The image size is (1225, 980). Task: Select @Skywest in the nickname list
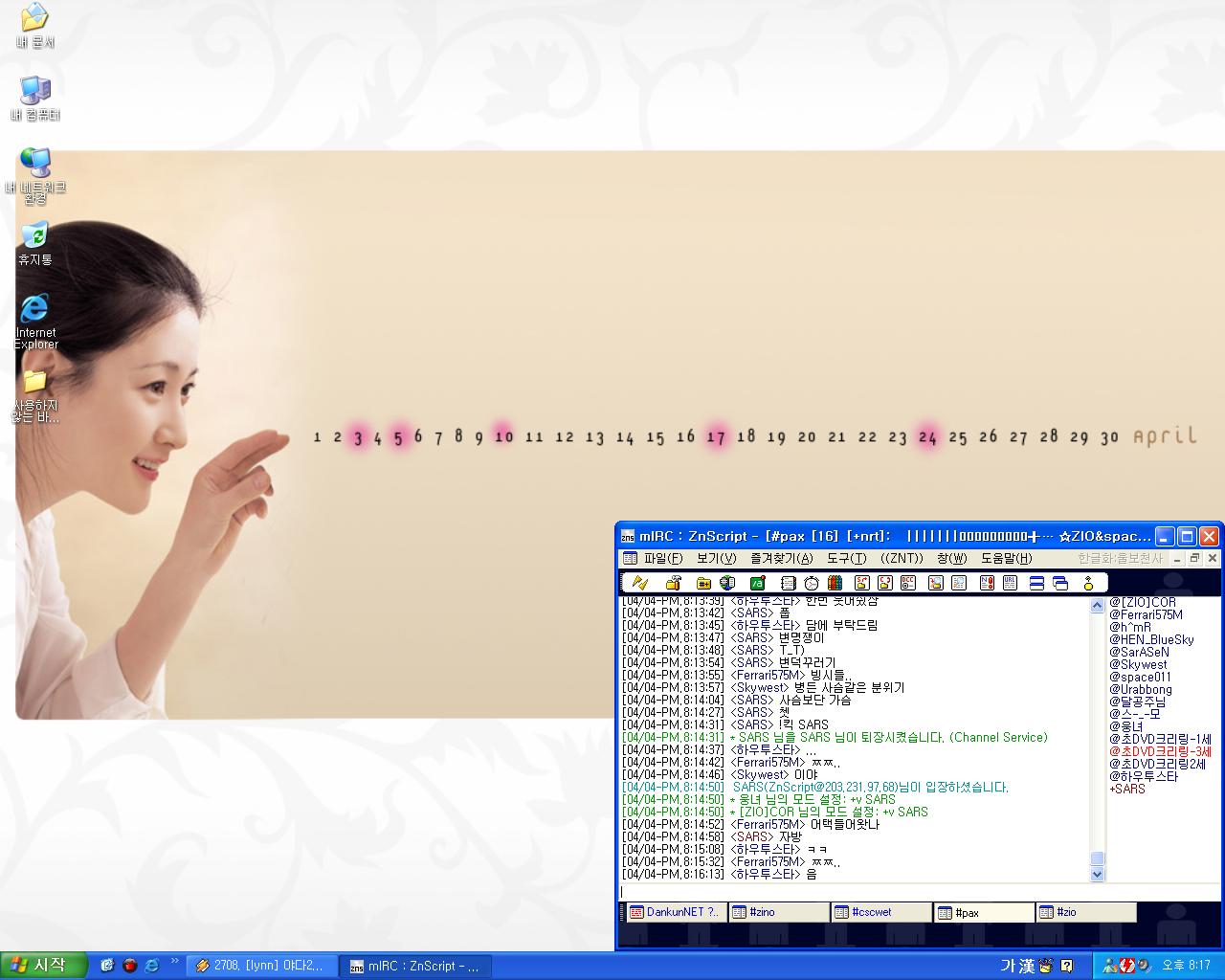coord(1138,664)
